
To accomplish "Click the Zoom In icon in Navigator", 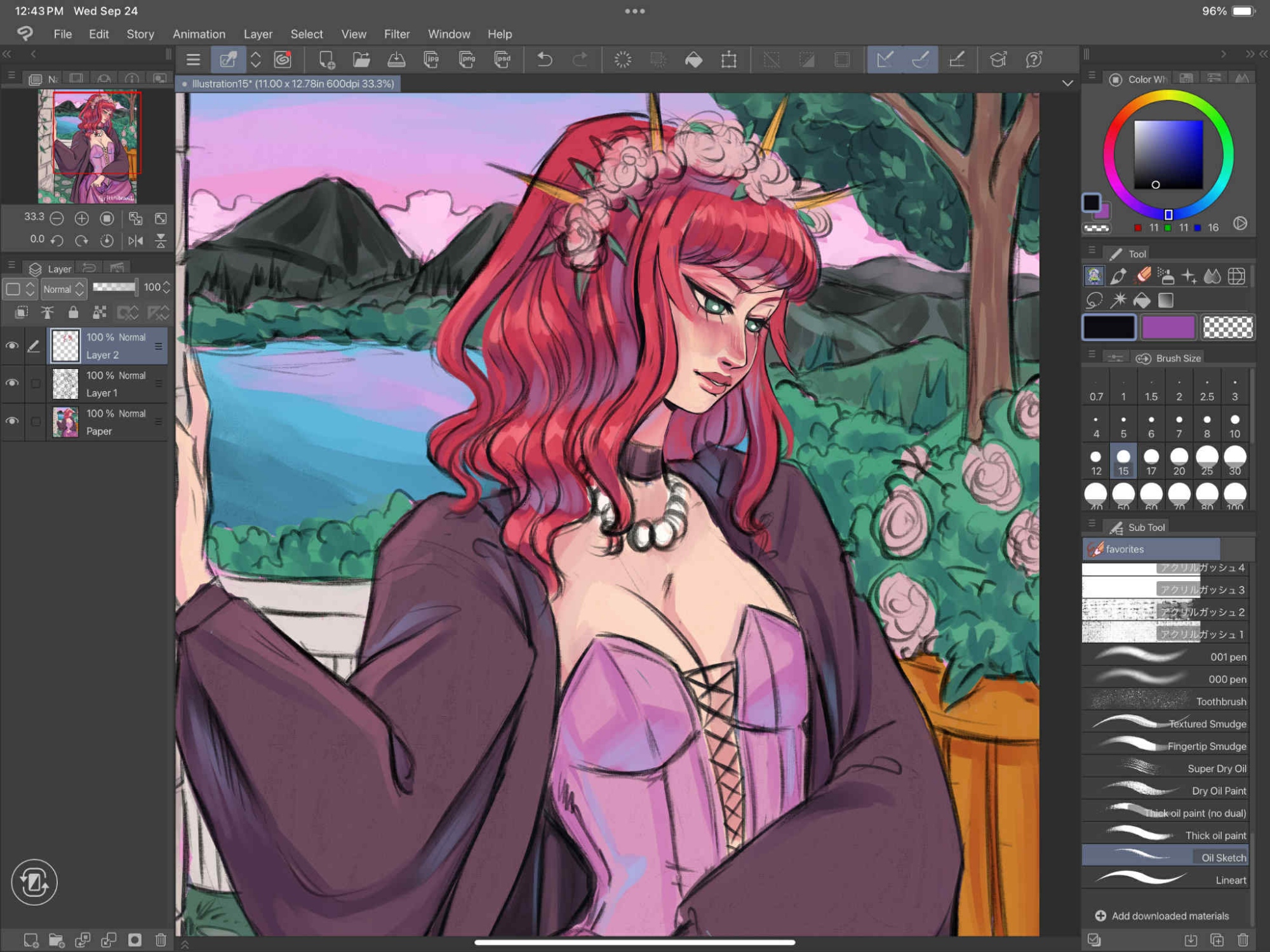I will pos(81,218).
